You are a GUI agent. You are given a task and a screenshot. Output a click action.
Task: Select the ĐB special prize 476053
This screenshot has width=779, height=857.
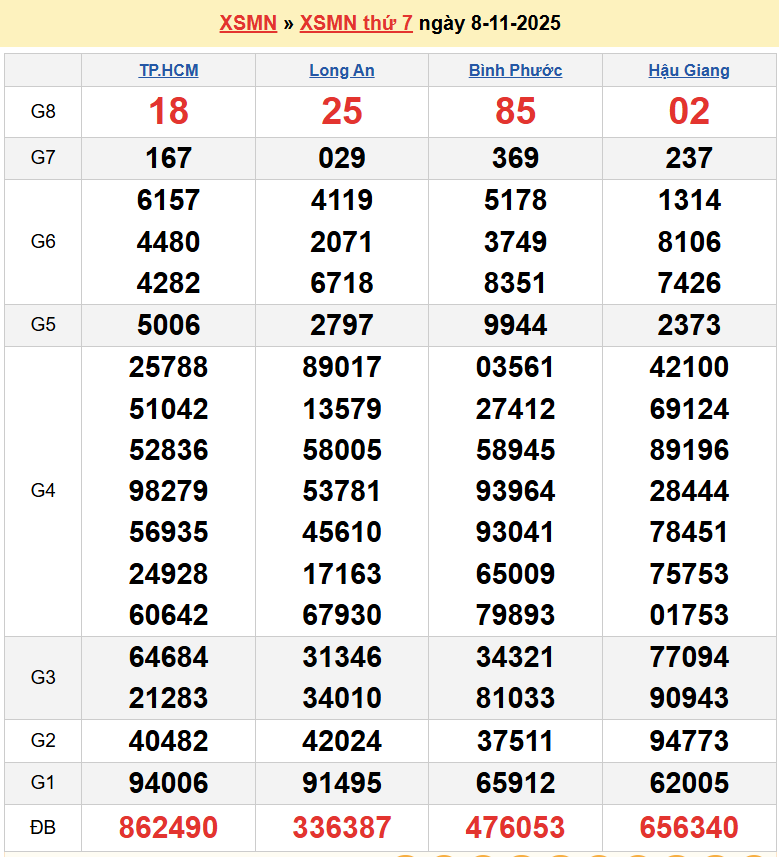[515, 827]
